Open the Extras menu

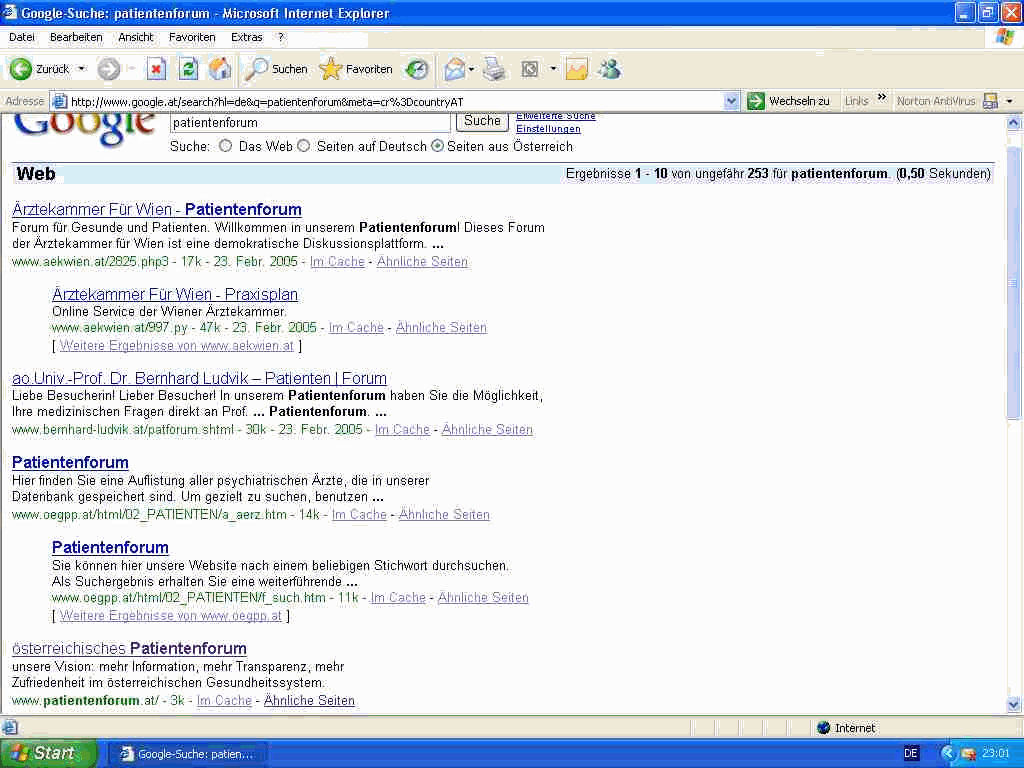(246, 37)
